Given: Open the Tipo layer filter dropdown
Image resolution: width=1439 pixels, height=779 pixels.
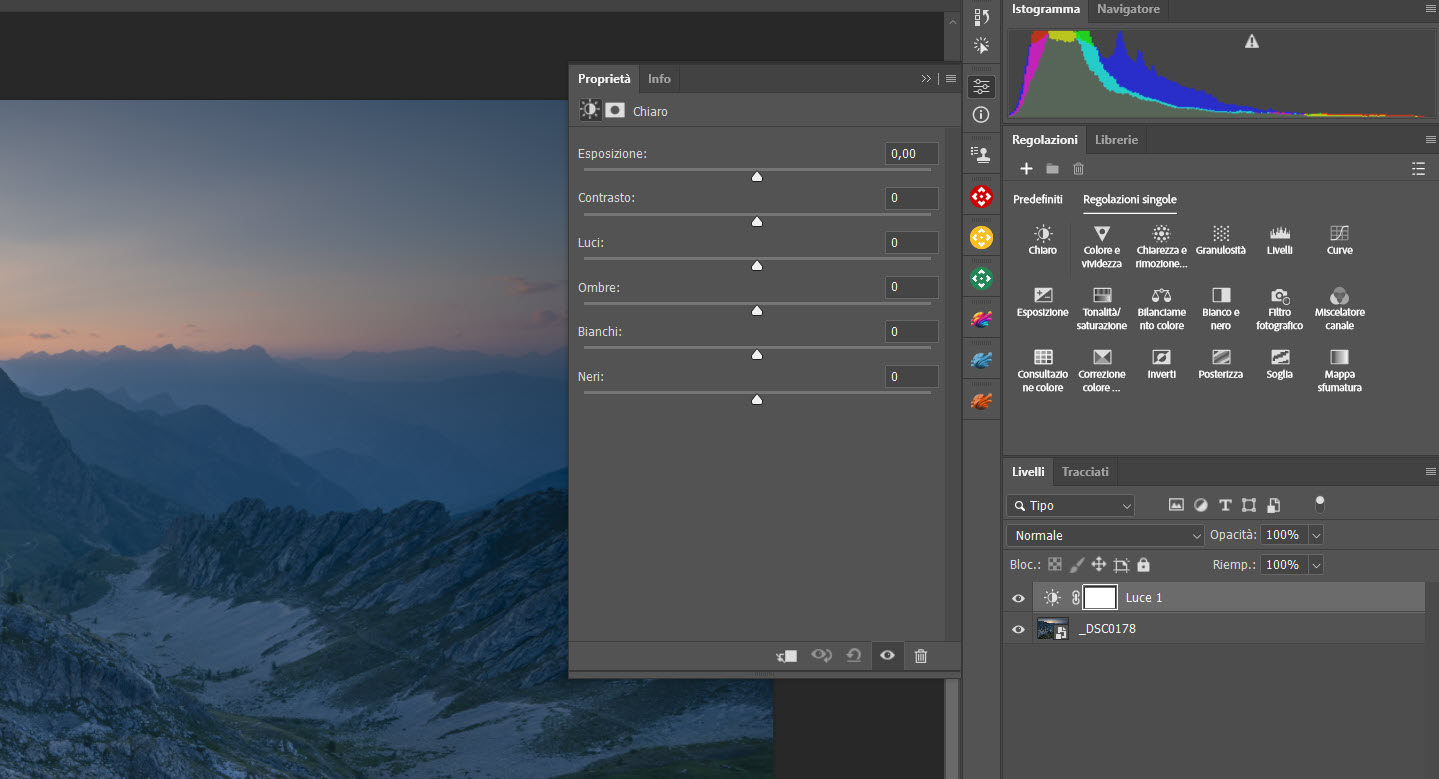Looking at the screenshot, I should 1071,506.
